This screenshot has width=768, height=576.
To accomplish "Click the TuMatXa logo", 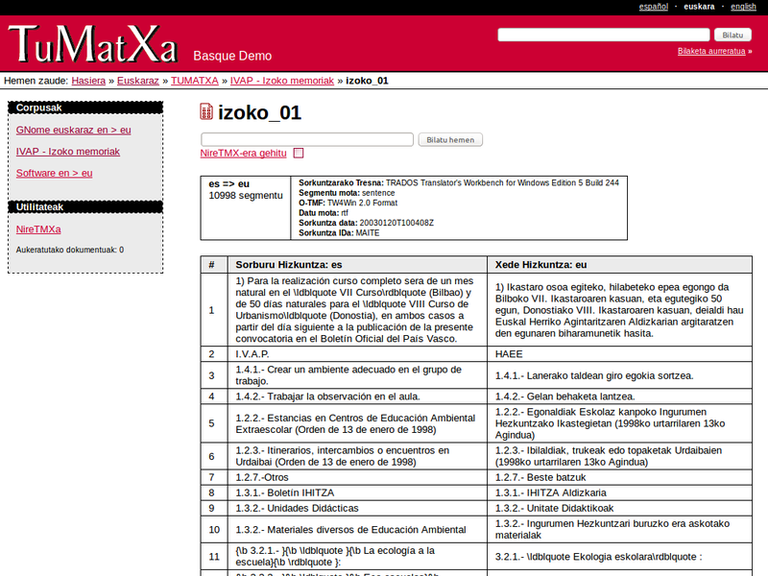I will (92, 44).
